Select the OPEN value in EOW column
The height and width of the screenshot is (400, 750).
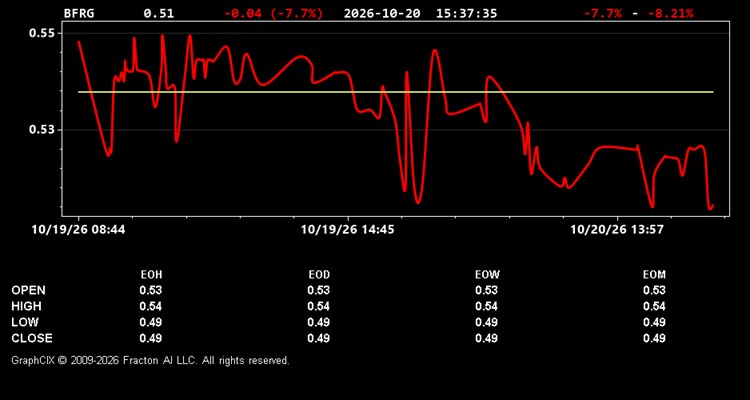486,290
